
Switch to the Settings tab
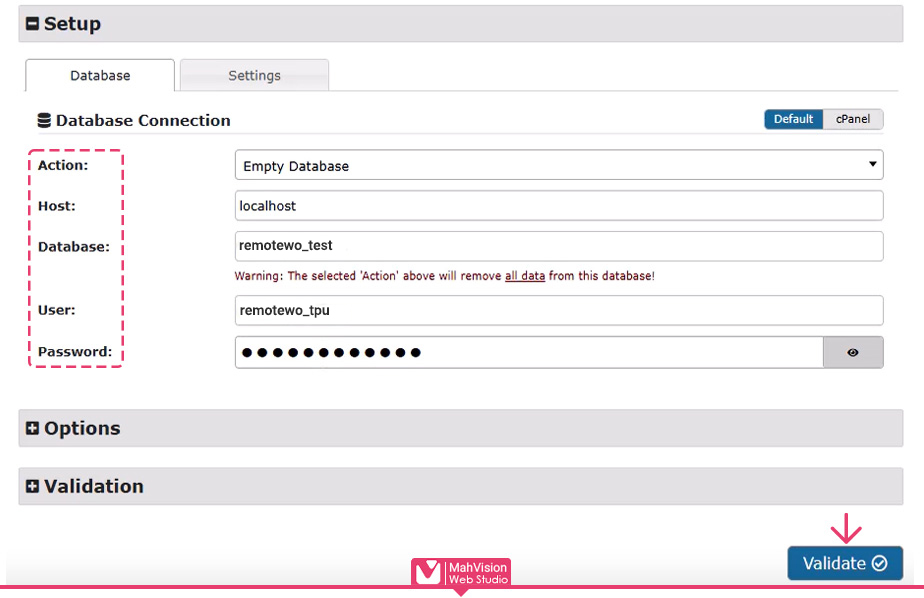[x=254, y=75]
